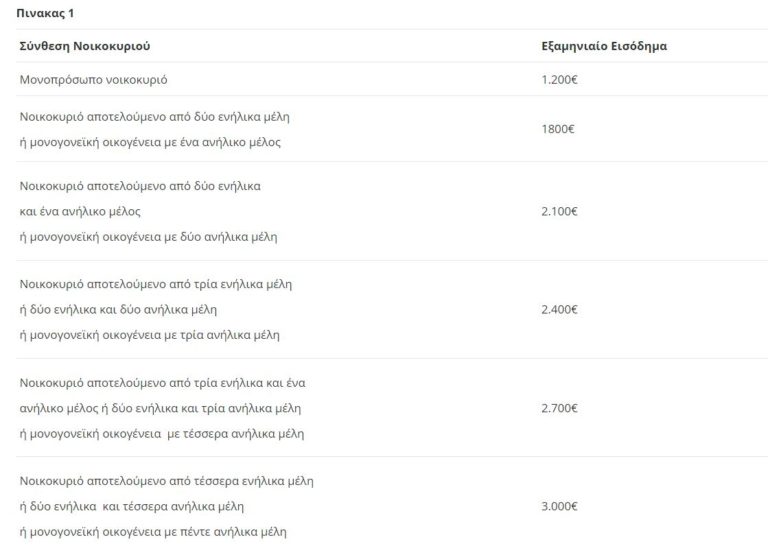Click the 3.000€ income value
768x546 pixels.
(558, 506)
